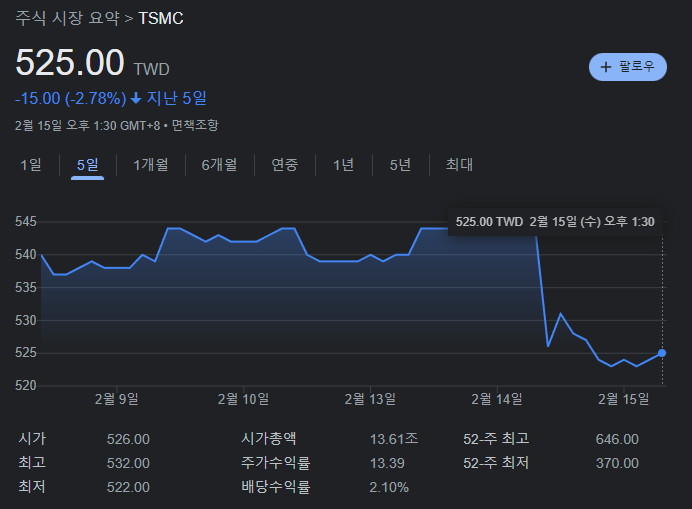The height and width of the screenshot is (509, 692).
Task: Click the 시가총액 market cap label
Action: pos(268,439)
